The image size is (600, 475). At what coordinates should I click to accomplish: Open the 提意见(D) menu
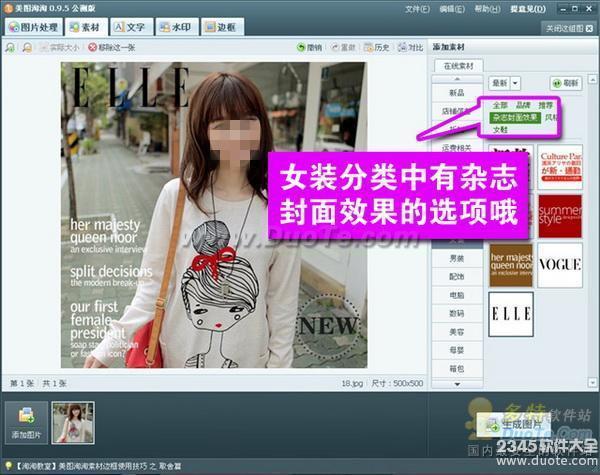528,8
